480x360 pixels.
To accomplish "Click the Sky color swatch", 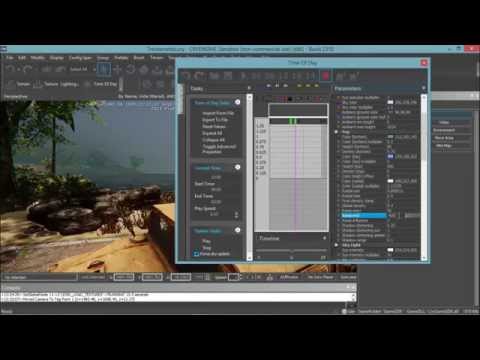I will [390, 102].
